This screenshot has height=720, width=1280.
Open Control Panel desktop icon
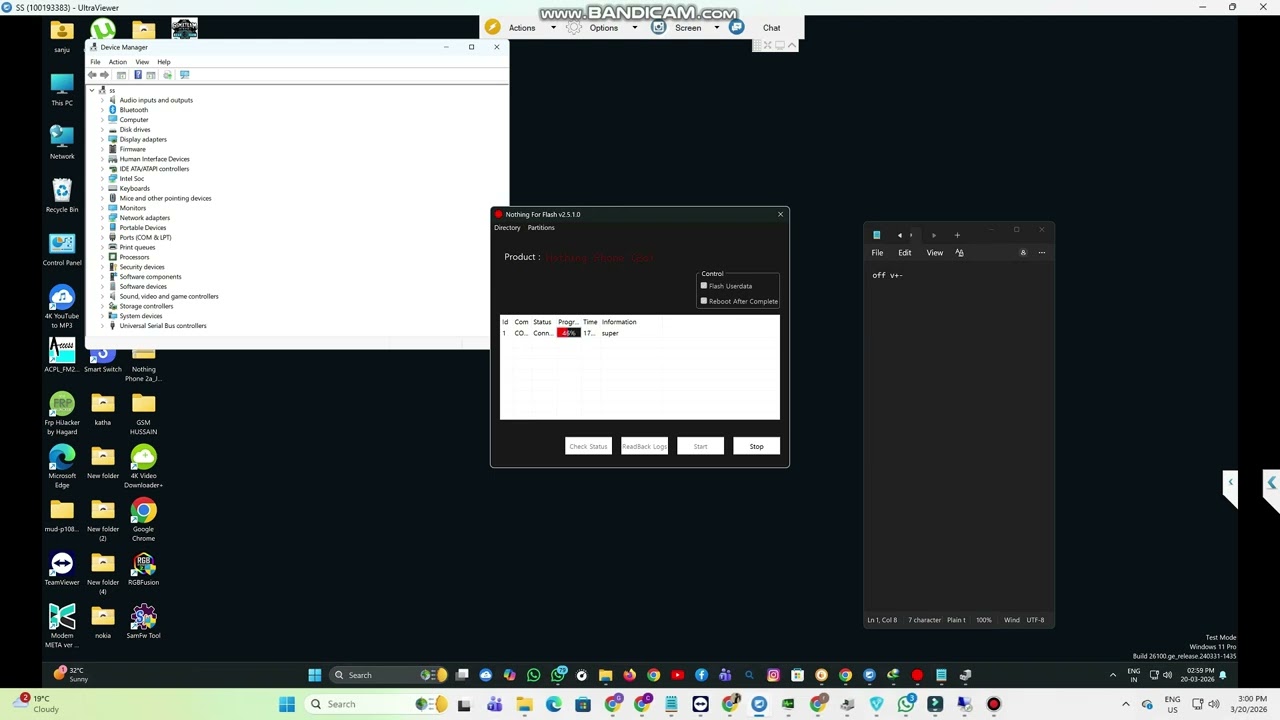[x=62, y=249]
